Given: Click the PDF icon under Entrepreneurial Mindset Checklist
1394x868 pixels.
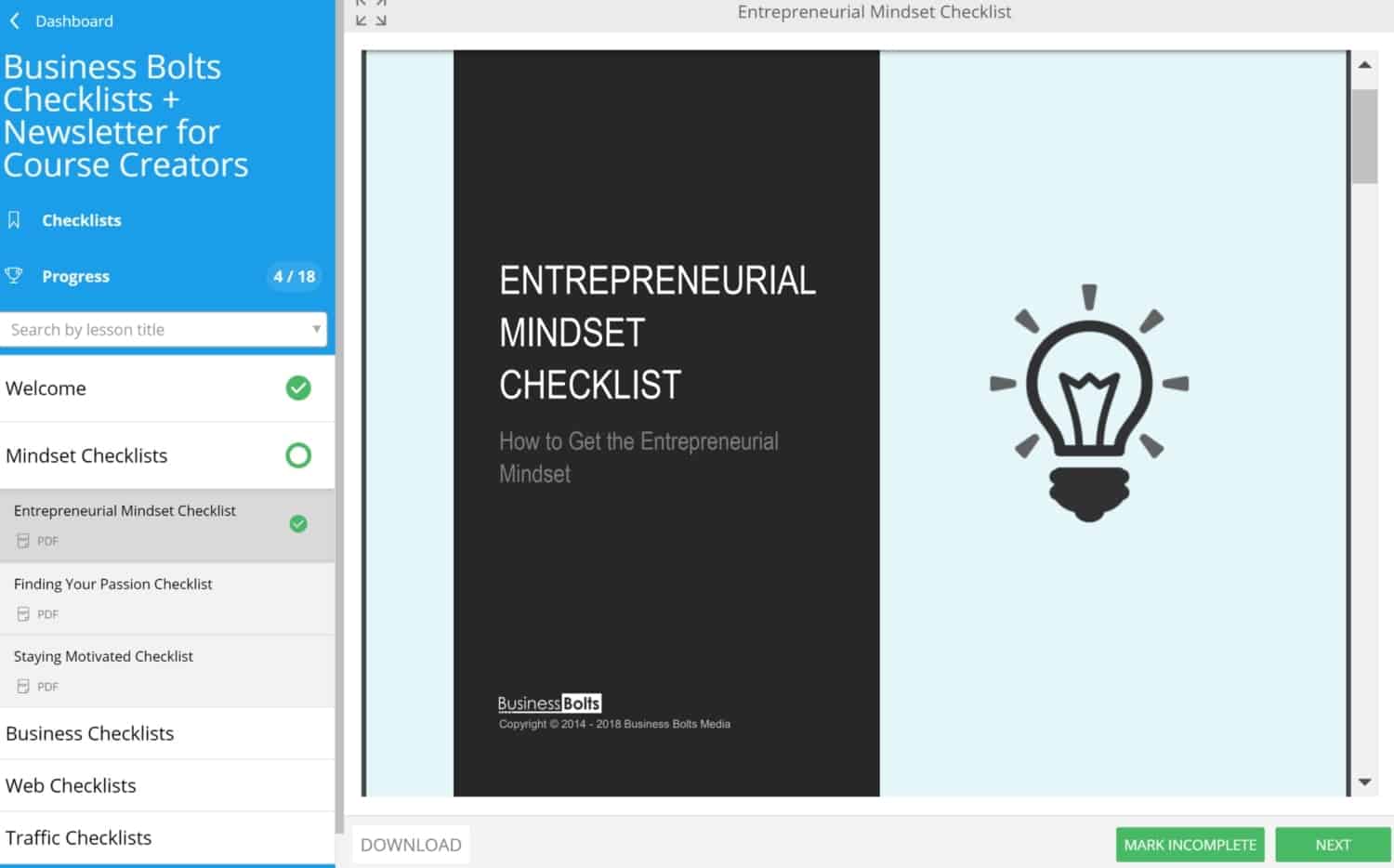Looking at the screenshot, I should tap(23, 541).
